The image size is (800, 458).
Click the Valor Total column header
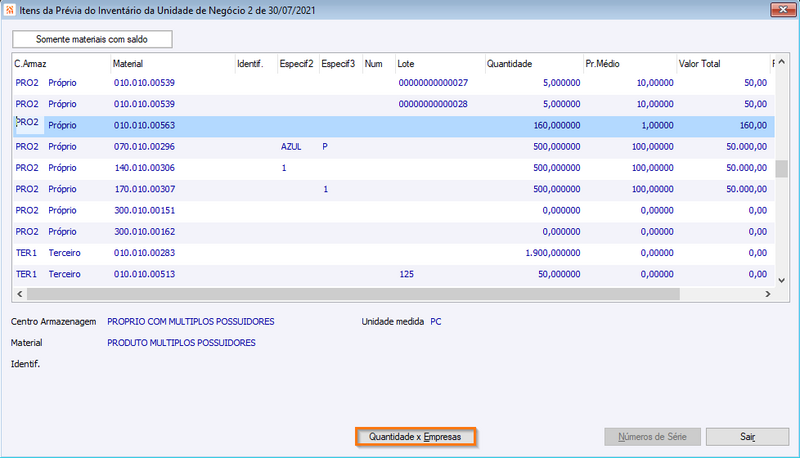point(723,64)
